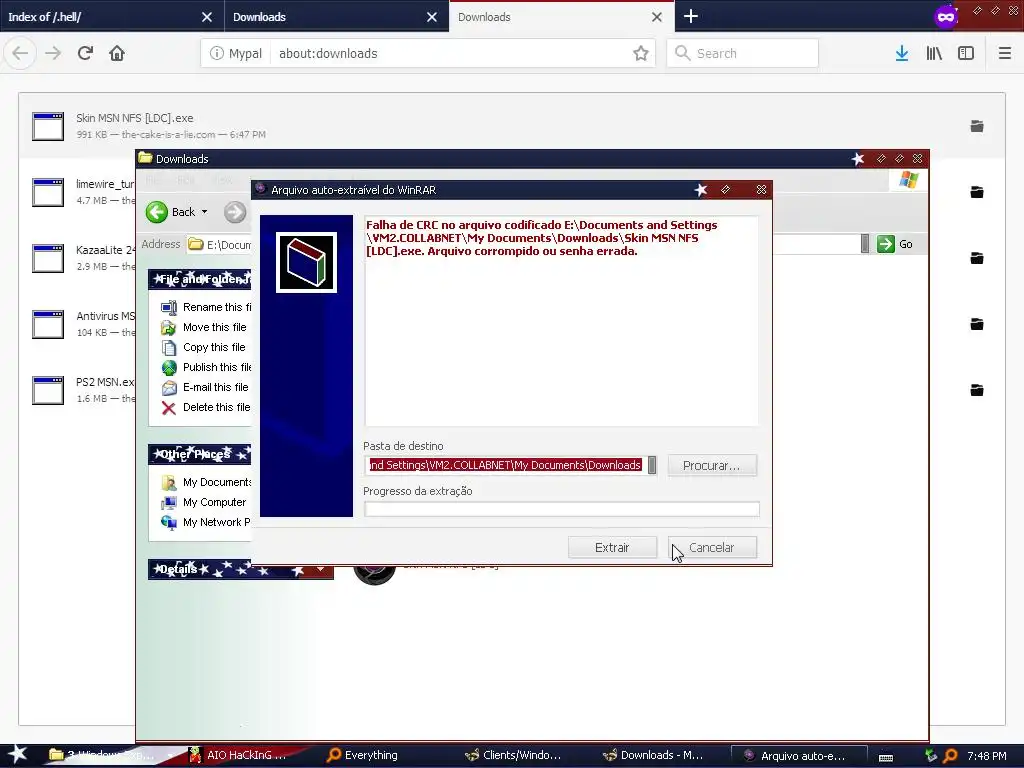The width and height of the screenshot is (1024, 768).
Task: Click the Skin MSN NFS file icon
Action: tap(48, 126)
